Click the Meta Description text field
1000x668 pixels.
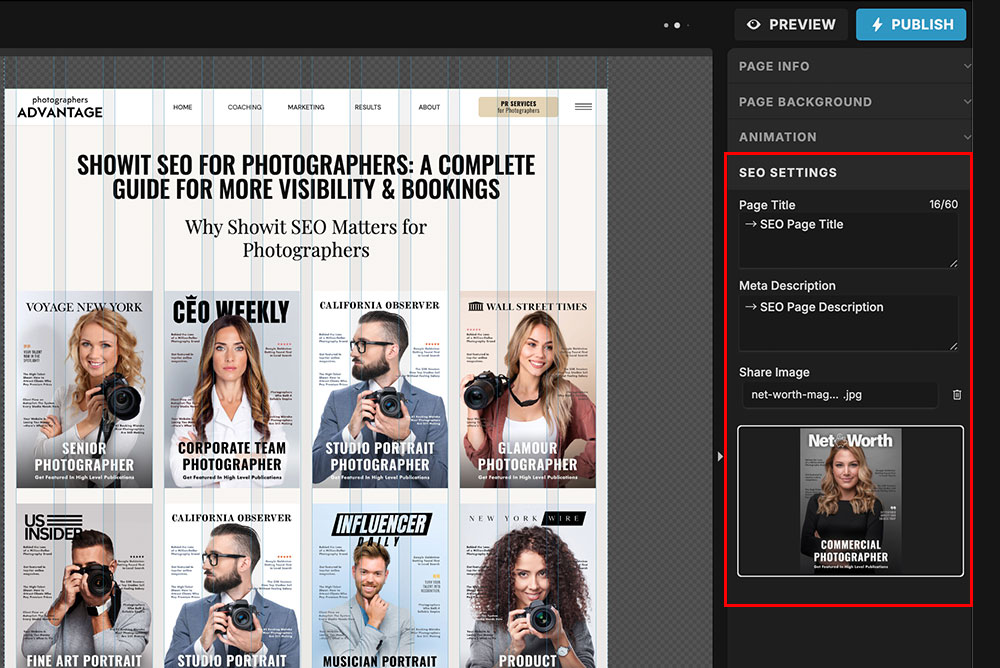point(848,323)
